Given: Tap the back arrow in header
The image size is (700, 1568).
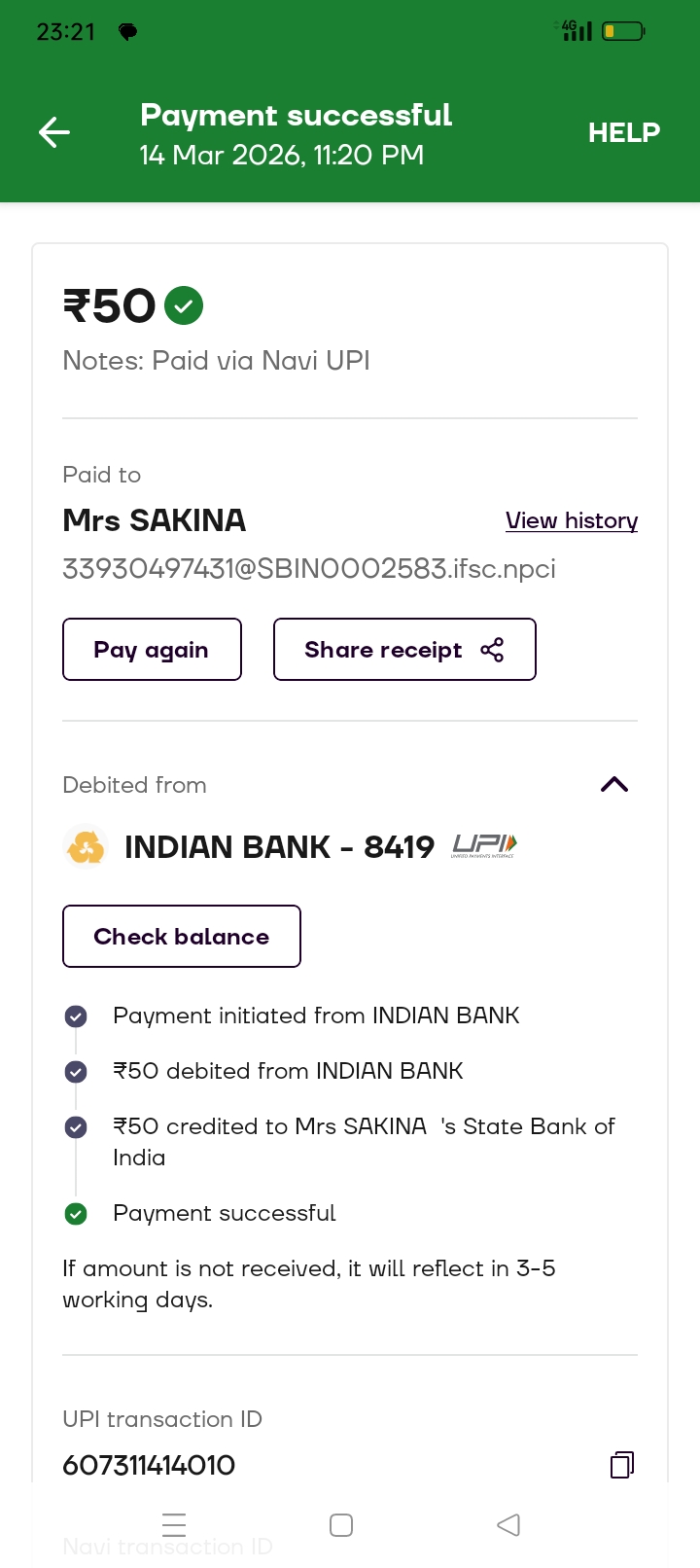Looking at the screenshot, I should tap(54, 132).
